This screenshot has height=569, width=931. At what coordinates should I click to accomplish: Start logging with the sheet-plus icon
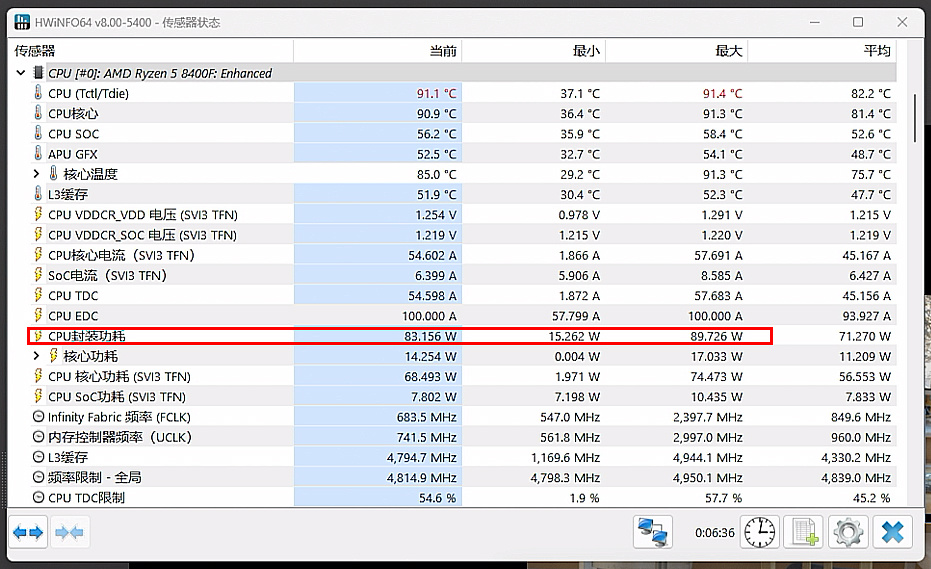(805, 532)
